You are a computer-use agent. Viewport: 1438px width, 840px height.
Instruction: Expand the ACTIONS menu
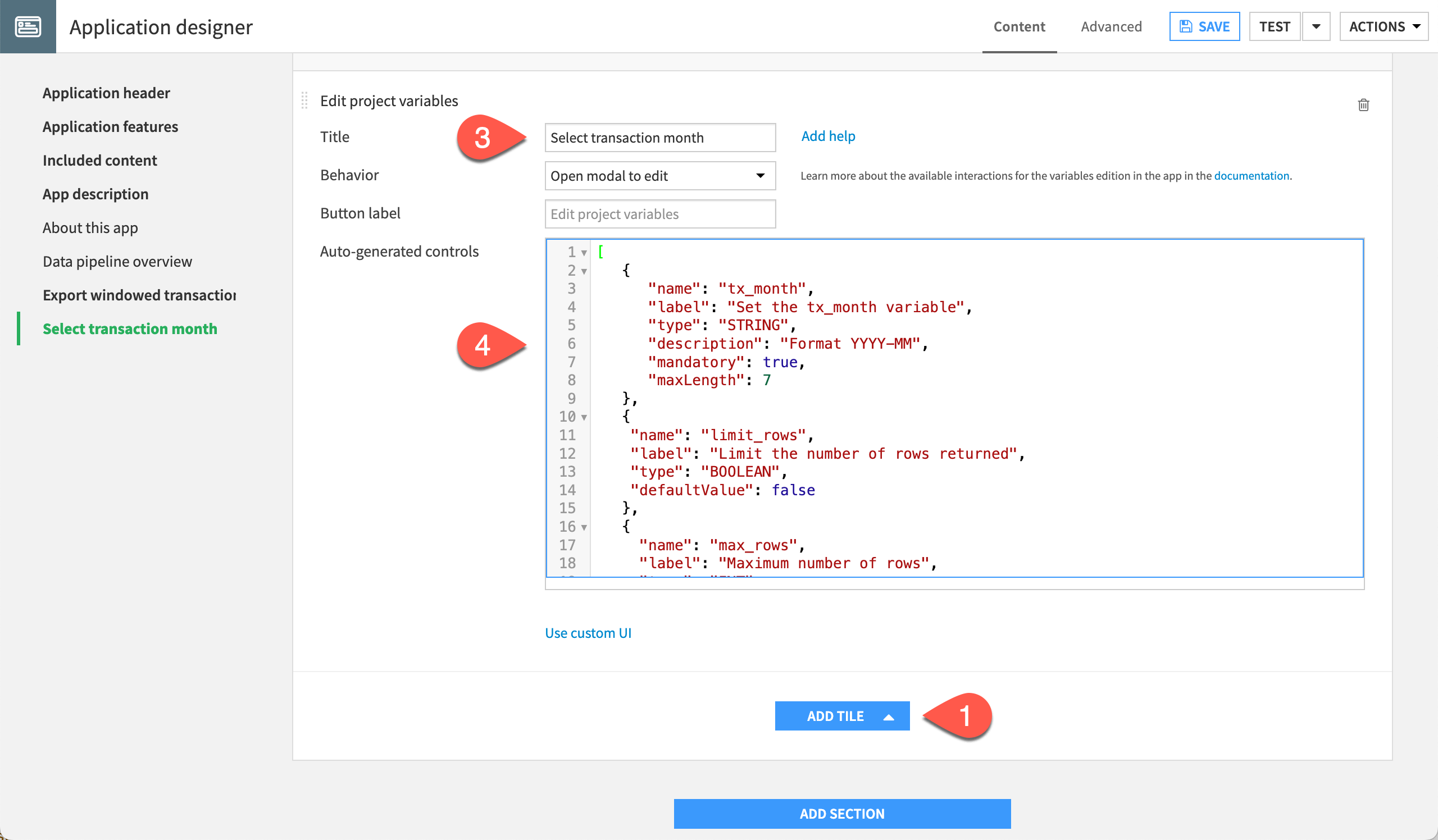1383,27
